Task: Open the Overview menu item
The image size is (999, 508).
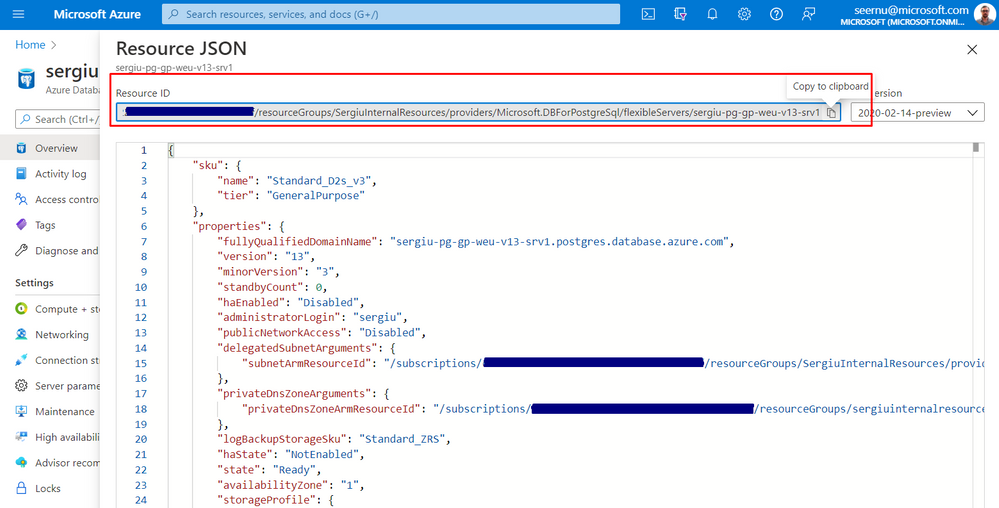Action: pyautogui.click(x=56, y=148)
